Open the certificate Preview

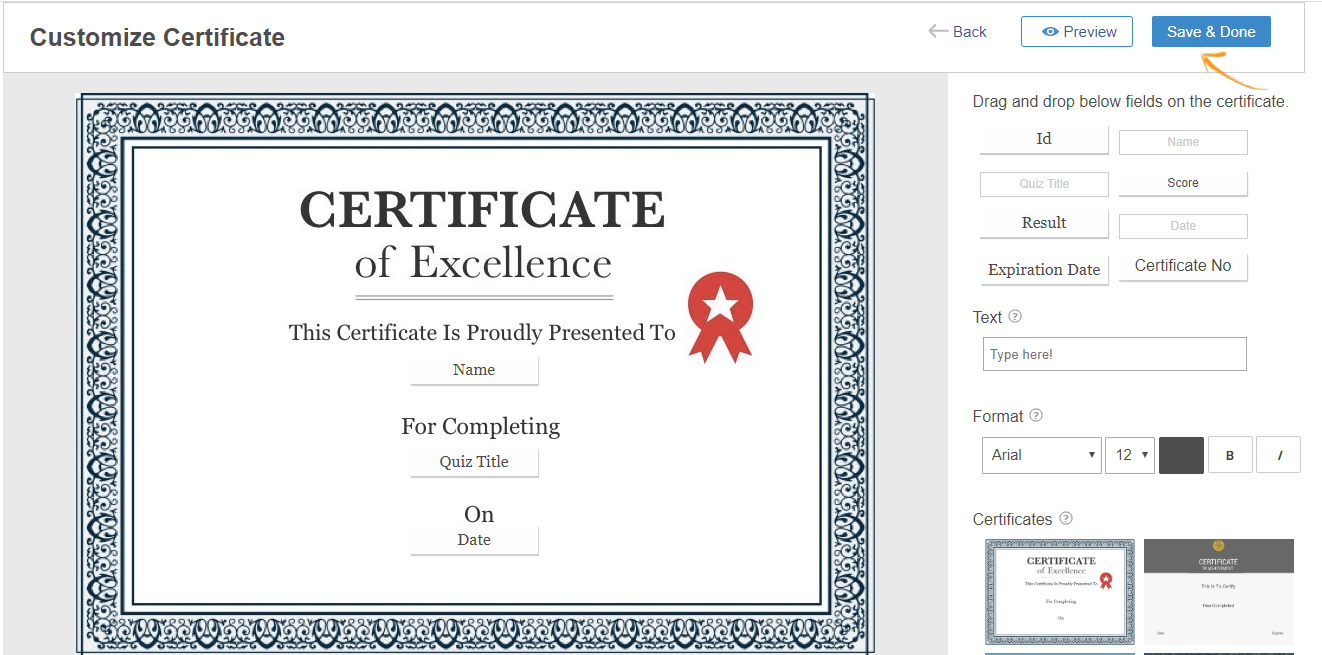tap(1077, 32)
